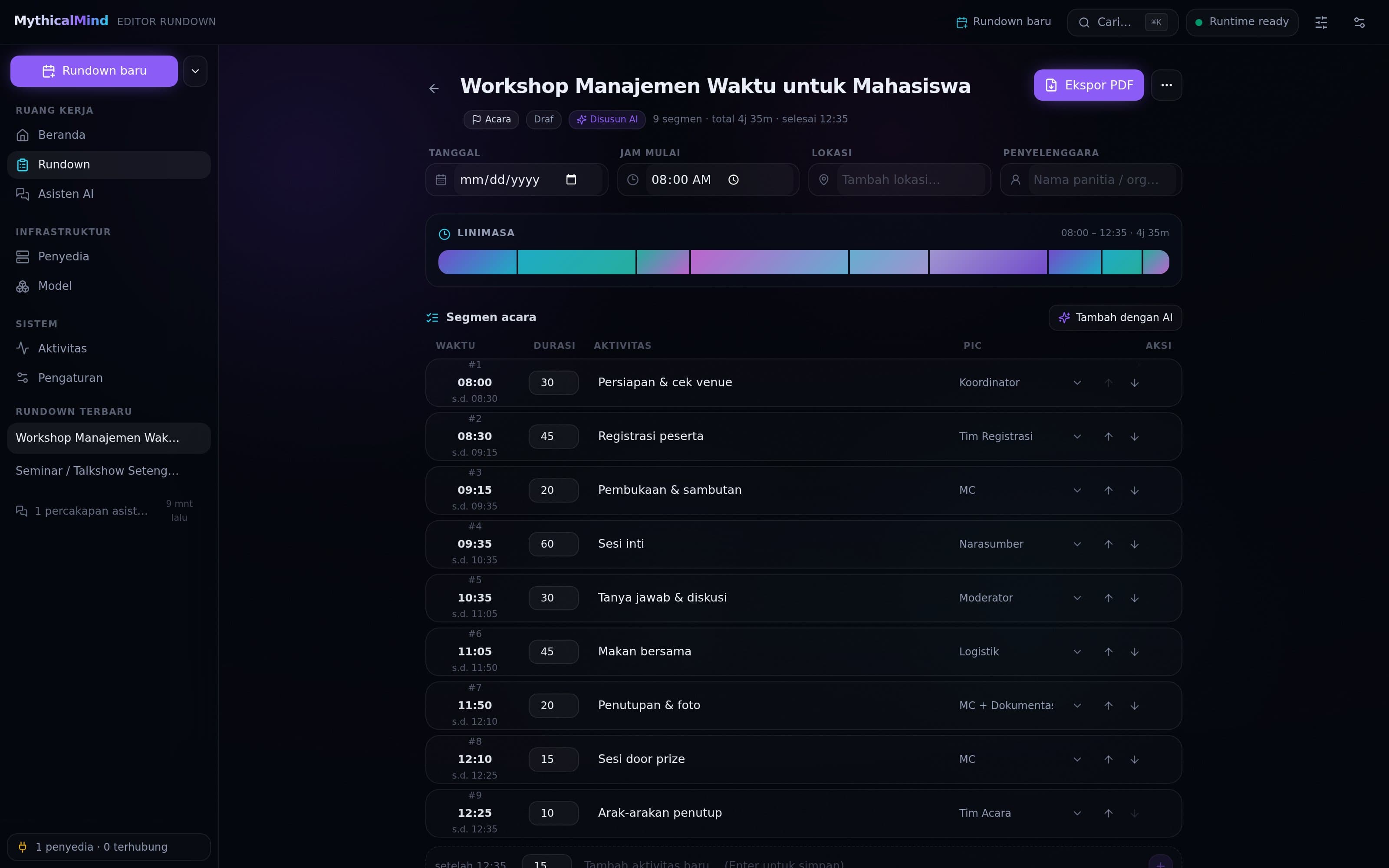Open Pengaturan in the sidebar
1389x868 pixels.
tap(109, 378)
